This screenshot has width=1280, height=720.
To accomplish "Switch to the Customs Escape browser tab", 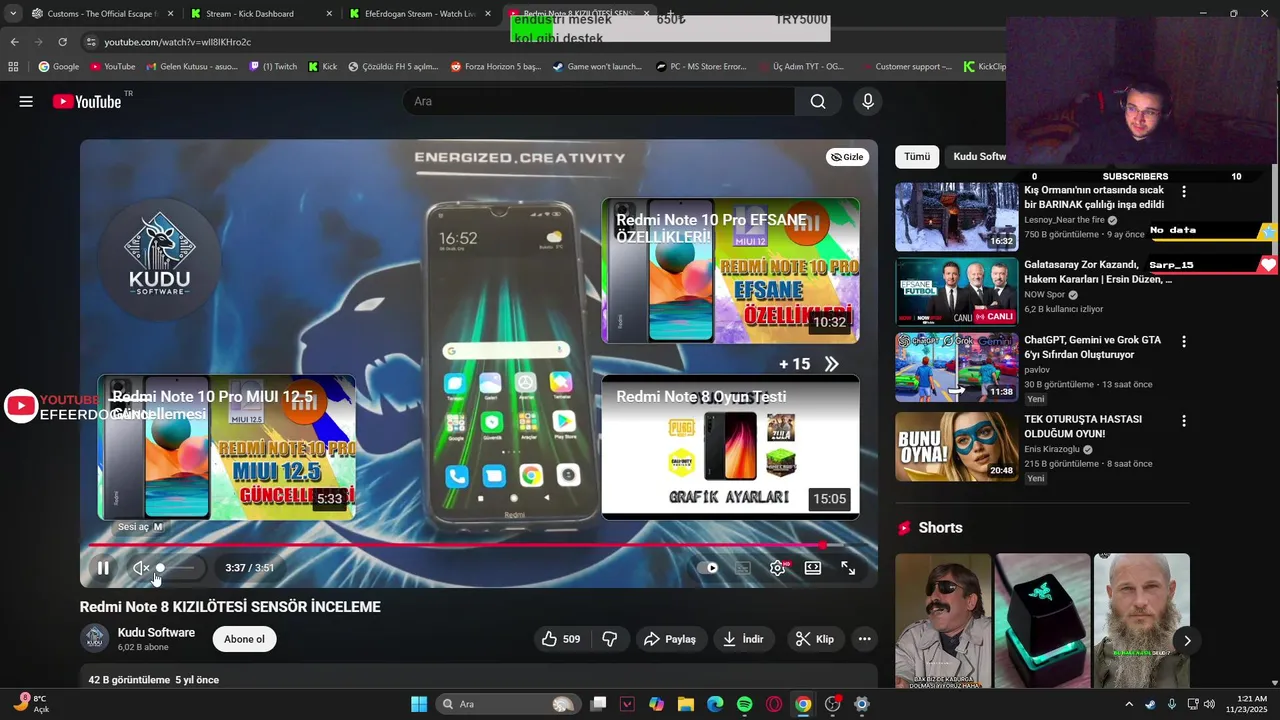I will 102,14.
